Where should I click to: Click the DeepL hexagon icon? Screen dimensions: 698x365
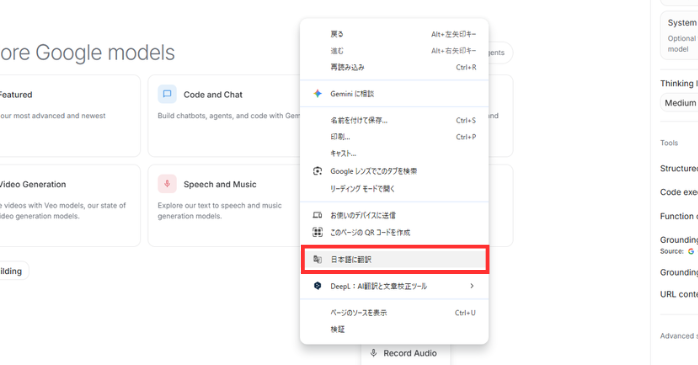tap(317, 286)
